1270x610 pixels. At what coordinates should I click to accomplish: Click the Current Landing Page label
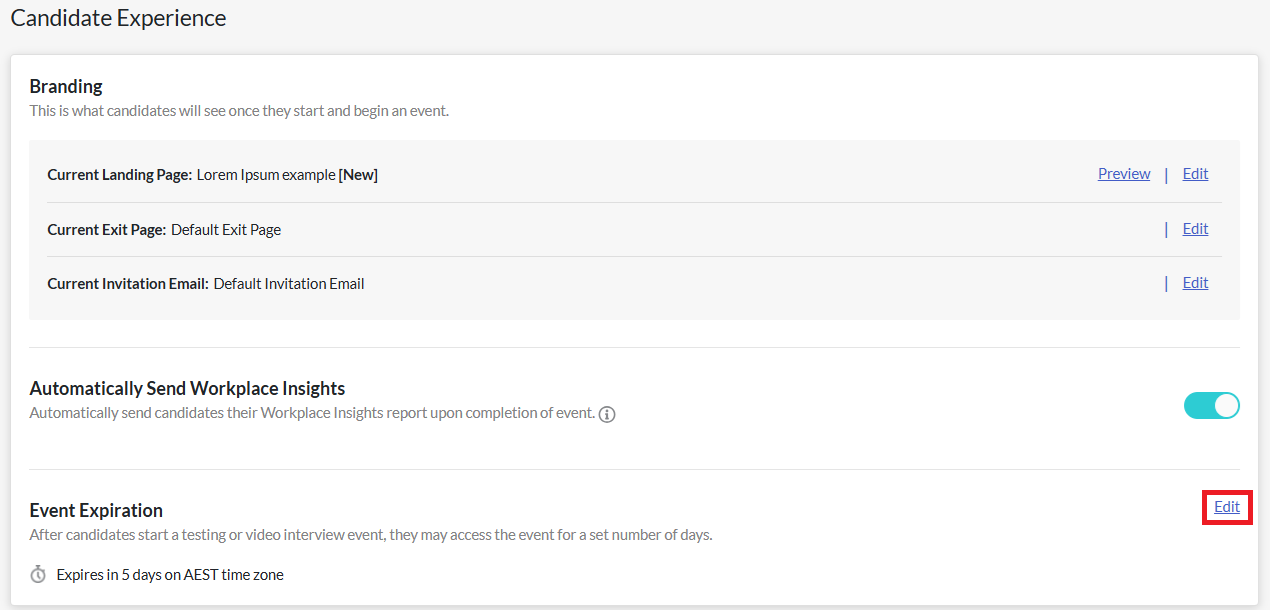(120, 175)
